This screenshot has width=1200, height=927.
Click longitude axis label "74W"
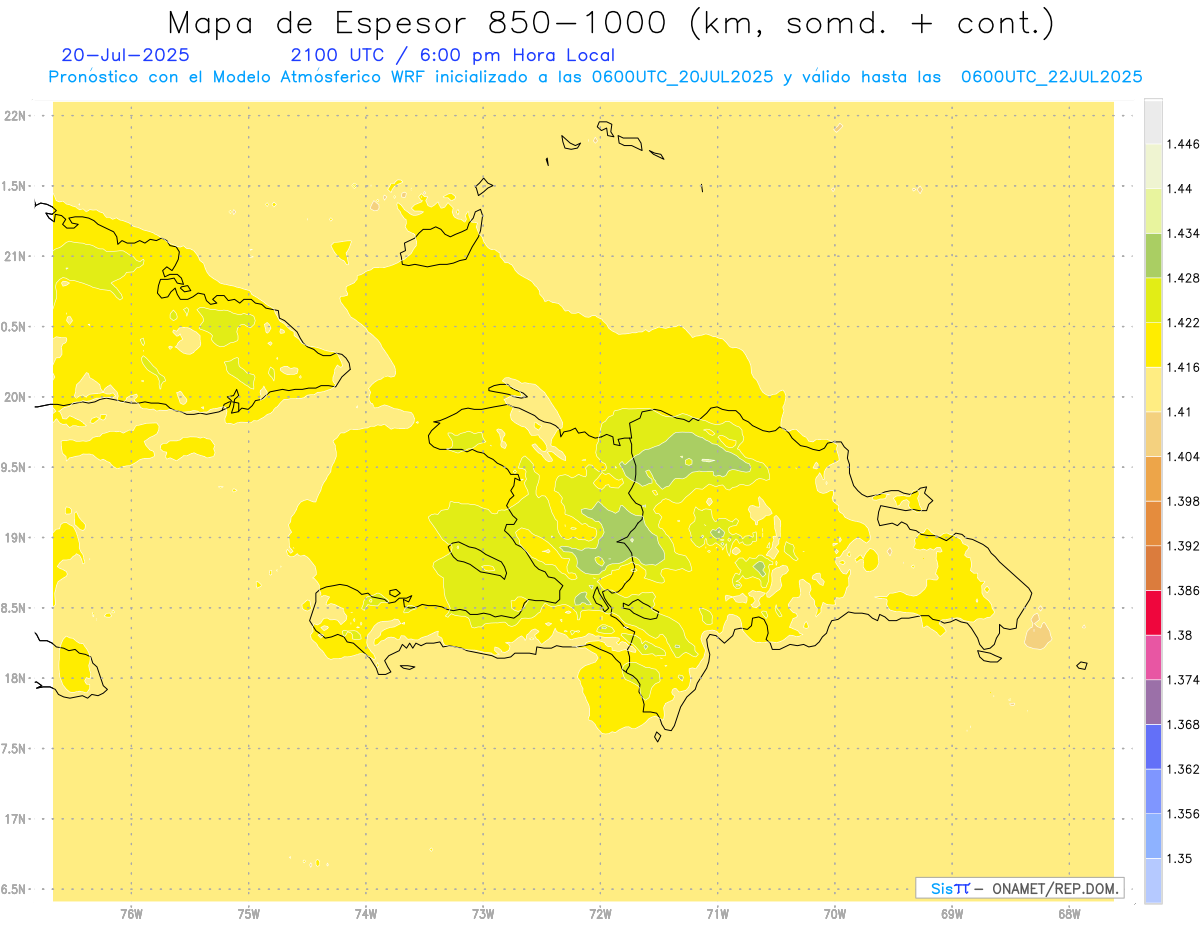point(366,913)
